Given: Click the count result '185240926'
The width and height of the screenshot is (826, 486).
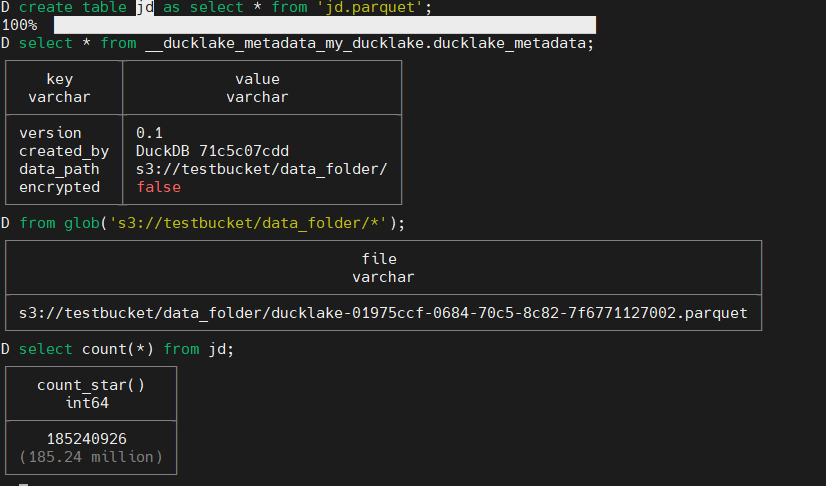Looking at the screenshot, I should click(x=87, y=439).
